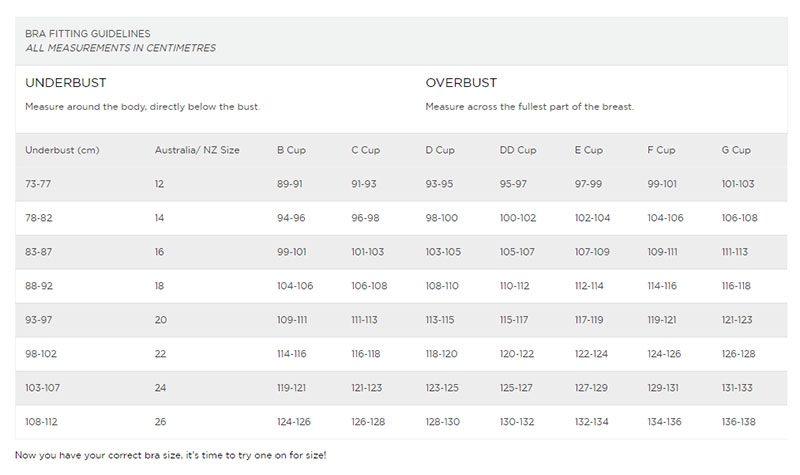
Task: Select the Underbust (cm) column header
Action: (x=61, y=150)
